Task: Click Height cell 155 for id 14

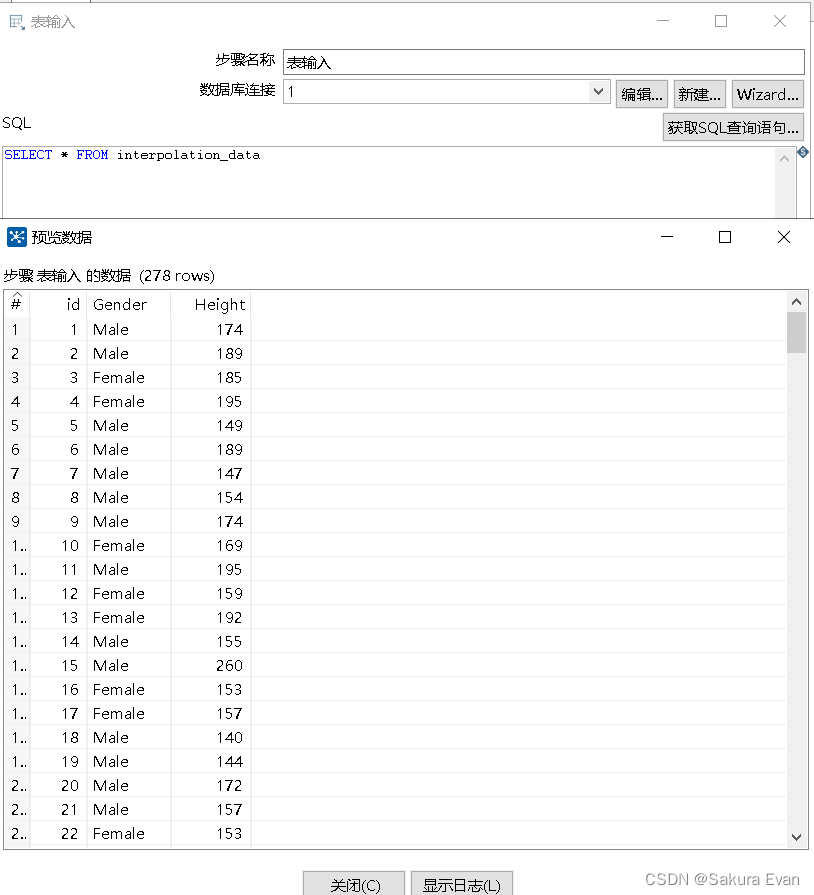Action: click(211, 642)
